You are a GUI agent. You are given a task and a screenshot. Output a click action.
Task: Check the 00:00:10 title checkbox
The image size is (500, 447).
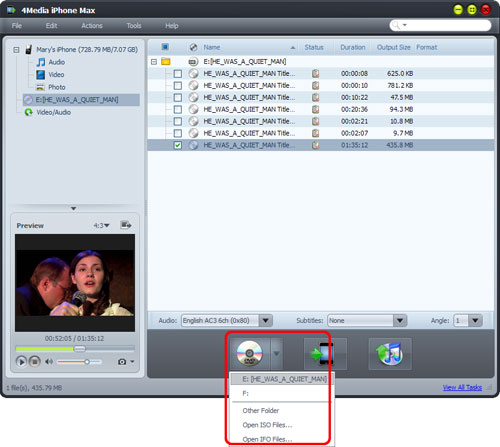point(178,85)
